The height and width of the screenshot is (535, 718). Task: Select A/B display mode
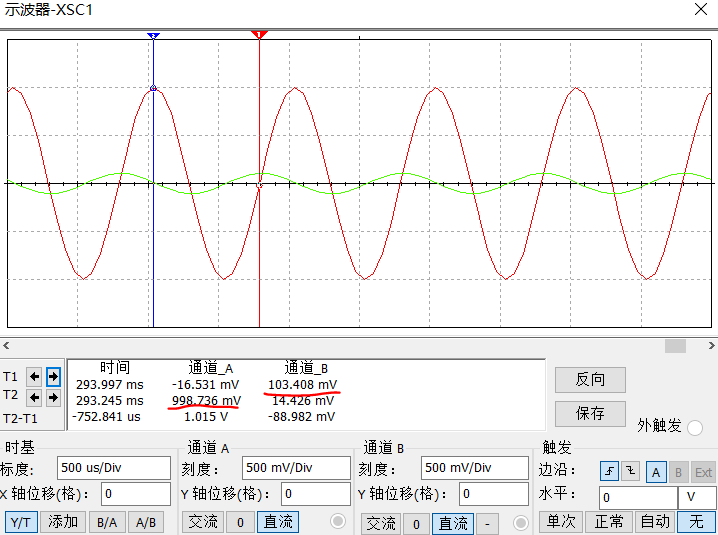pyautogui.click(x=146, y=522)
